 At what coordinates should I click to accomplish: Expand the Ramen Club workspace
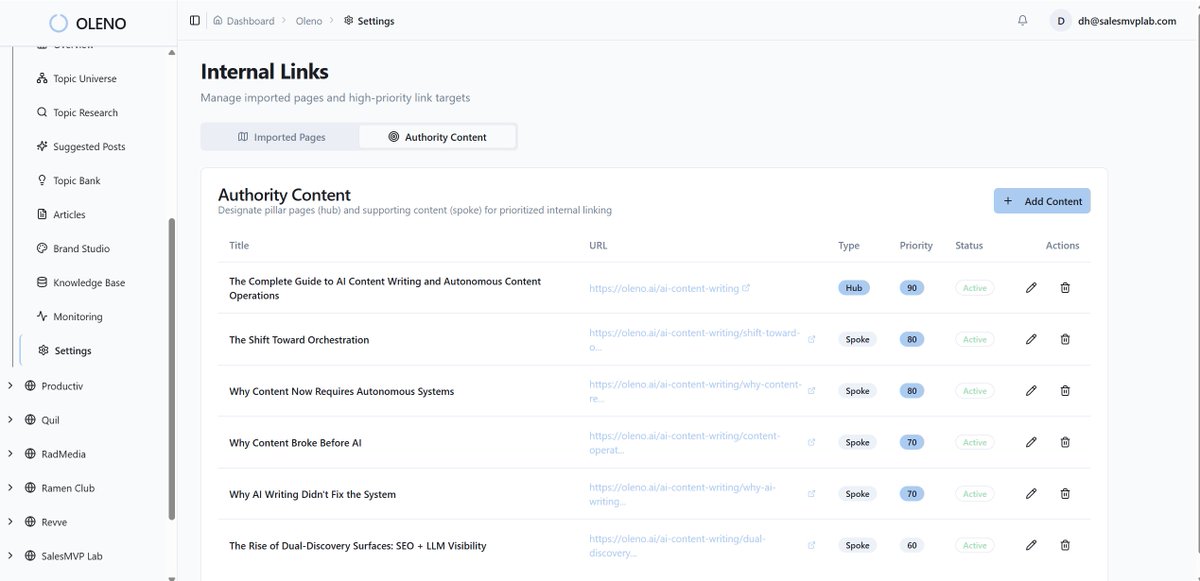[10, 488]
